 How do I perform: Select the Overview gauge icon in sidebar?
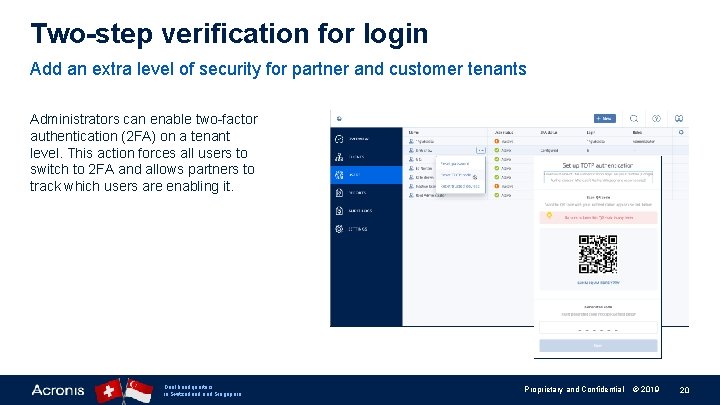click(x=339, y=139)
